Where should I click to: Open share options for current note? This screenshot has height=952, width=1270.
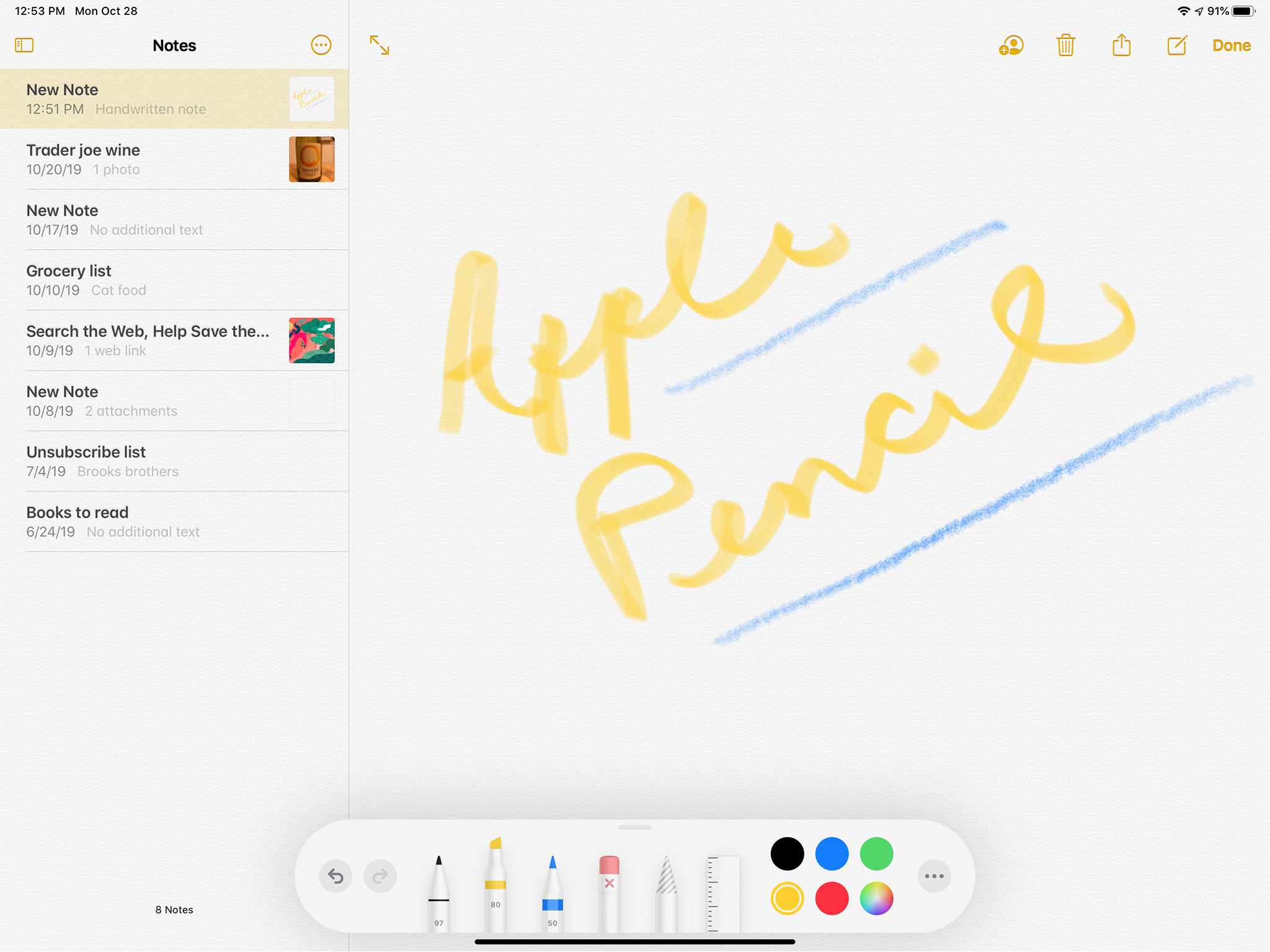point(1121,45)
